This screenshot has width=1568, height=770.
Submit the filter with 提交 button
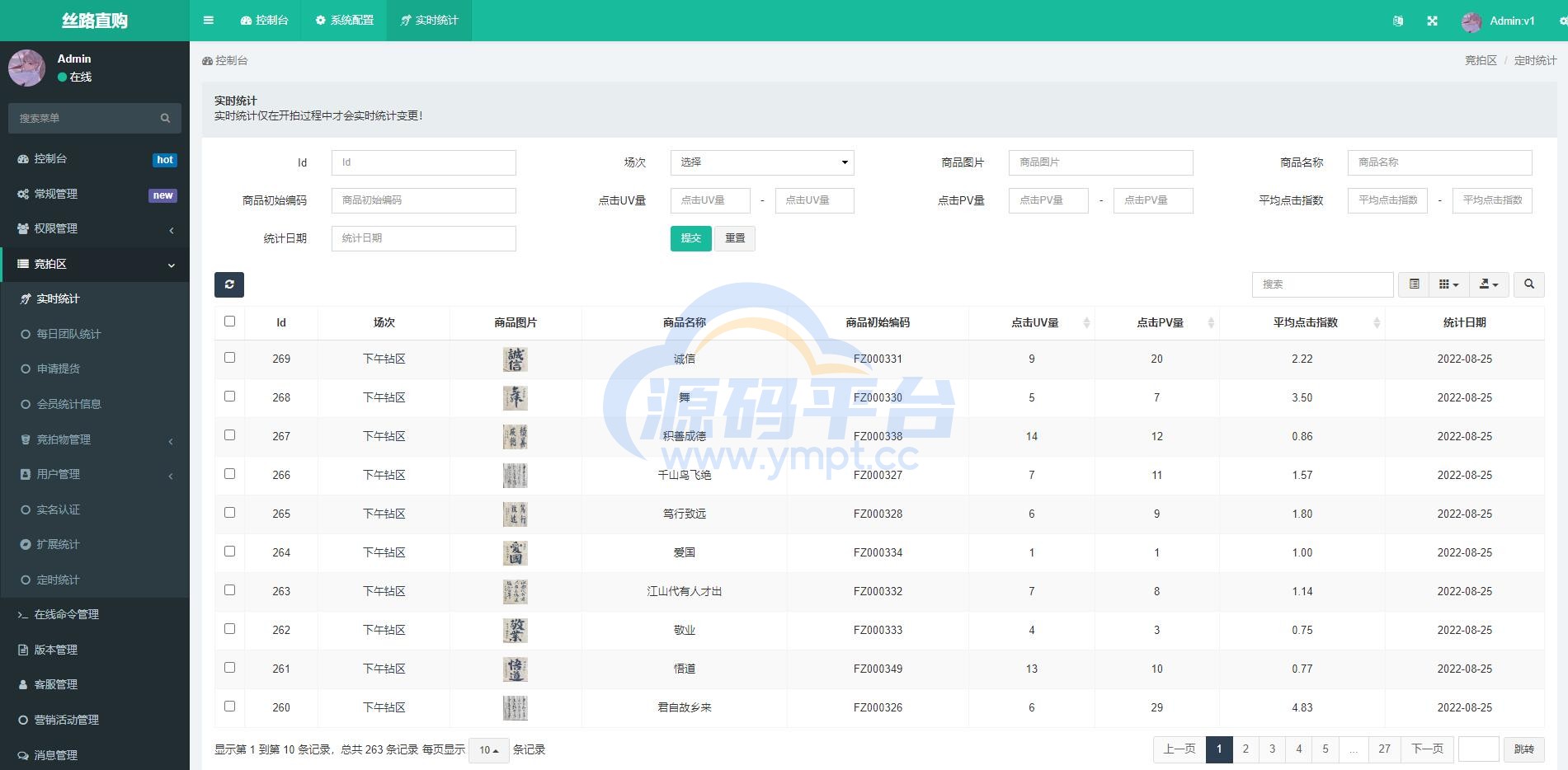691,238
